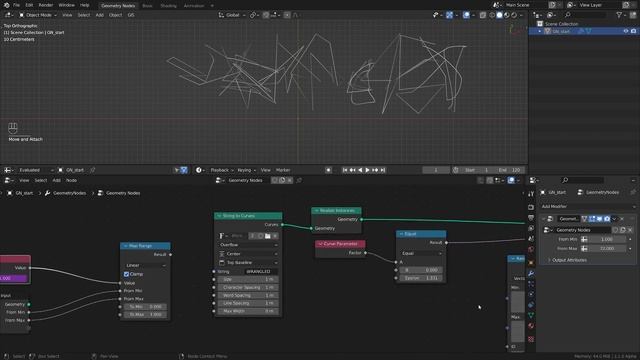Image resolution: width=640 pixels, height=360 pixels.
Task: Open Top Baseline dropdown on String node
Action: pyautogui.click(x=248, y=263)
